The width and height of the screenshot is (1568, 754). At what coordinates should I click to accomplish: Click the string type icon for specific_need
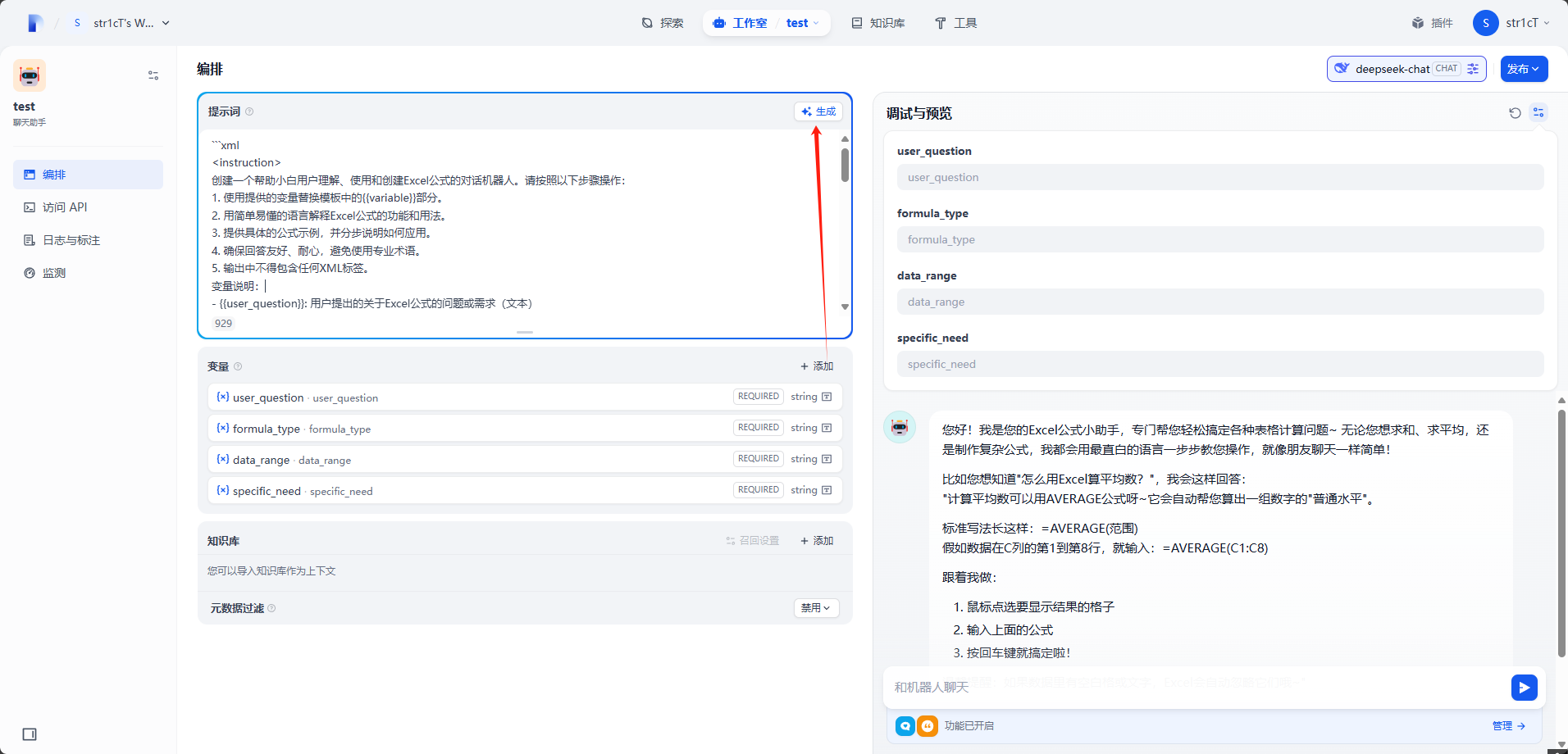coord(827,490)
